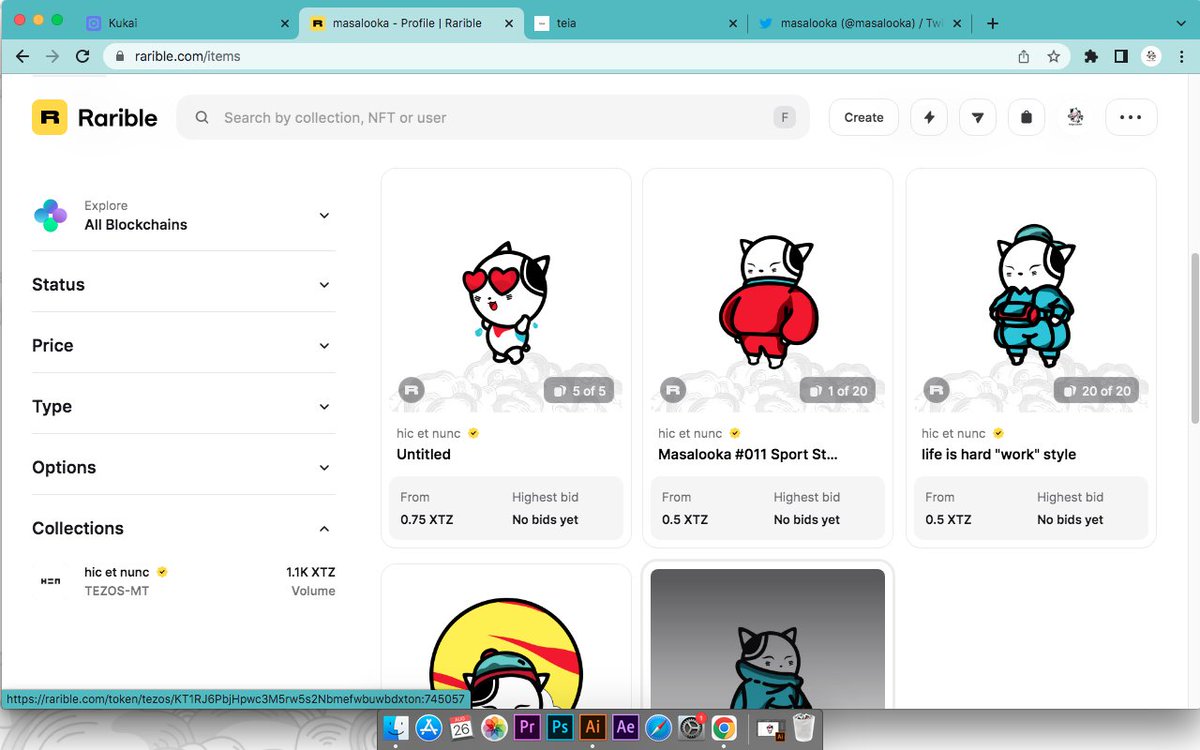Open the lightning bolt activity button
The height and width of the screenshot is (750, 1200).
pyautogui.click(x=929, y=117)
